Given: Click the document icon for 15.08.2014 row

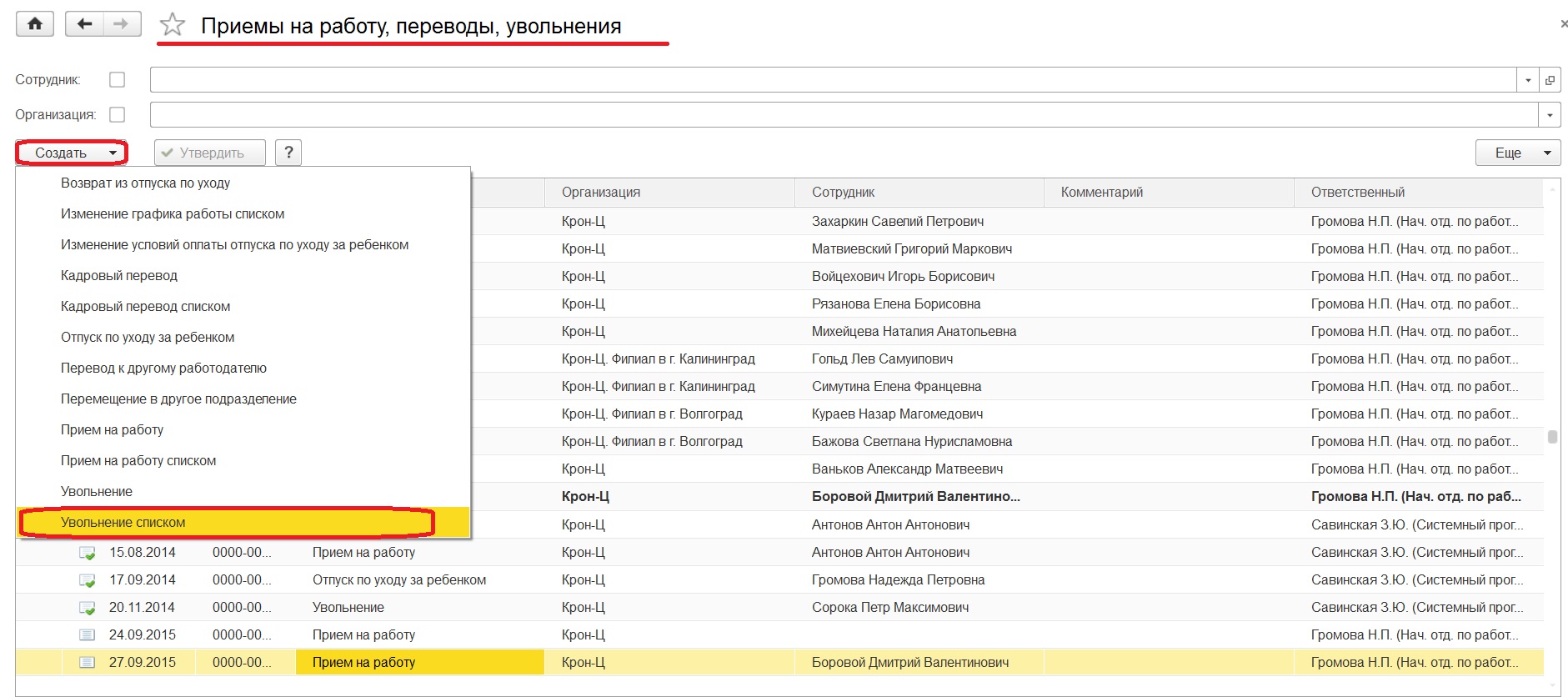Looking at the screenshot, I should pyautogui.click(x=87, y=553).
